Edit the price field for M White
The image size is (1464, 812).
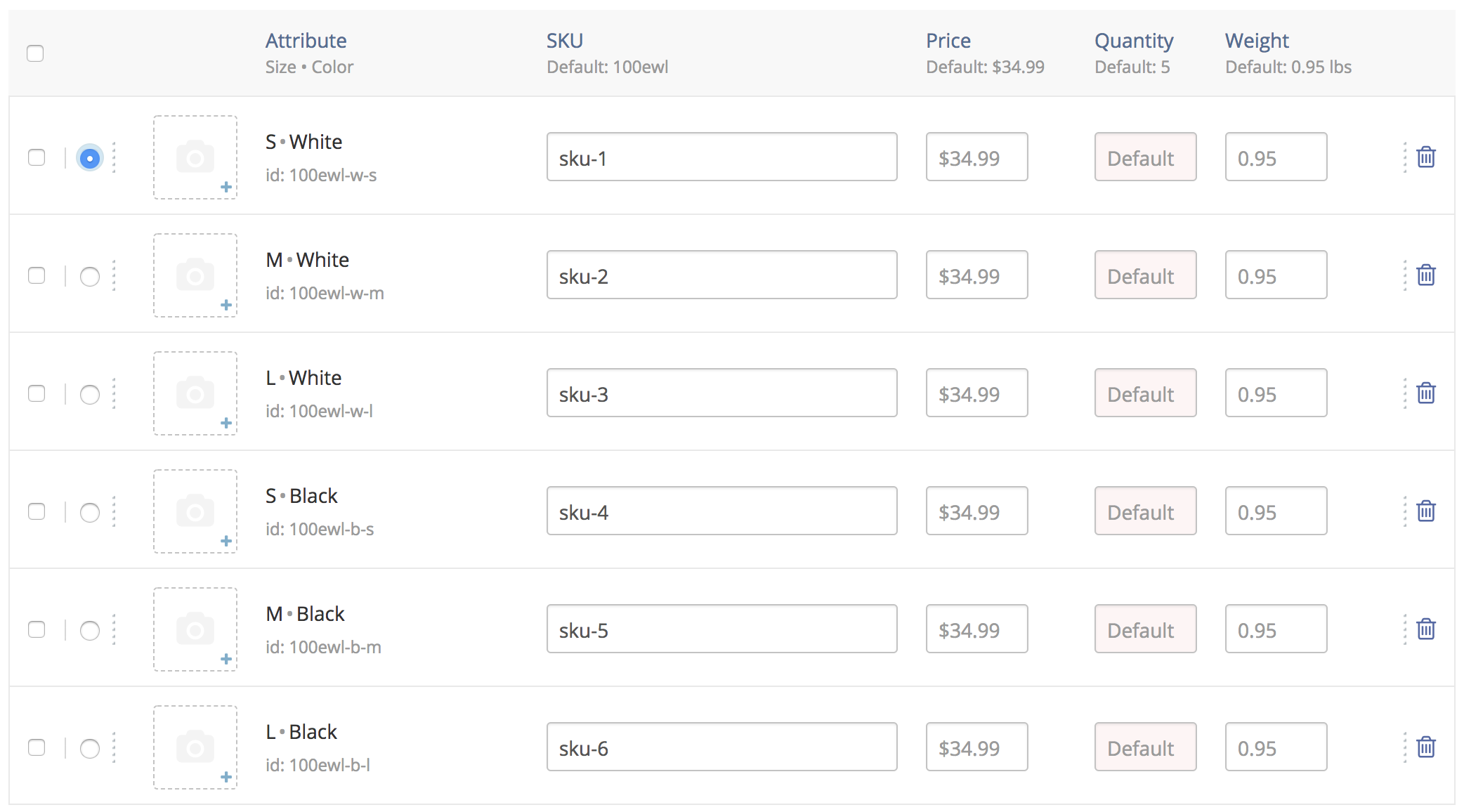click(x=976, y=275)
